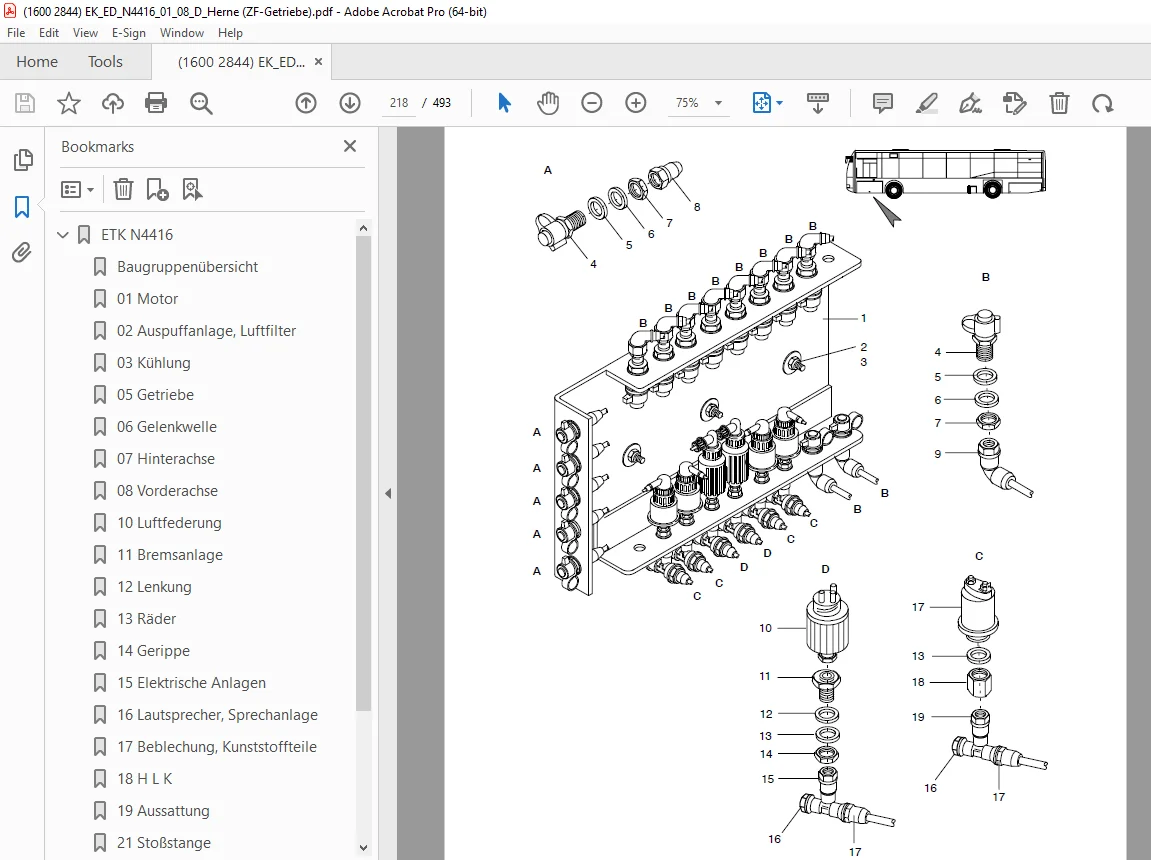This screenshot has width=1151, height=860.
Task: Click the cloud upload icon
Action: click(x=112, y=103)
